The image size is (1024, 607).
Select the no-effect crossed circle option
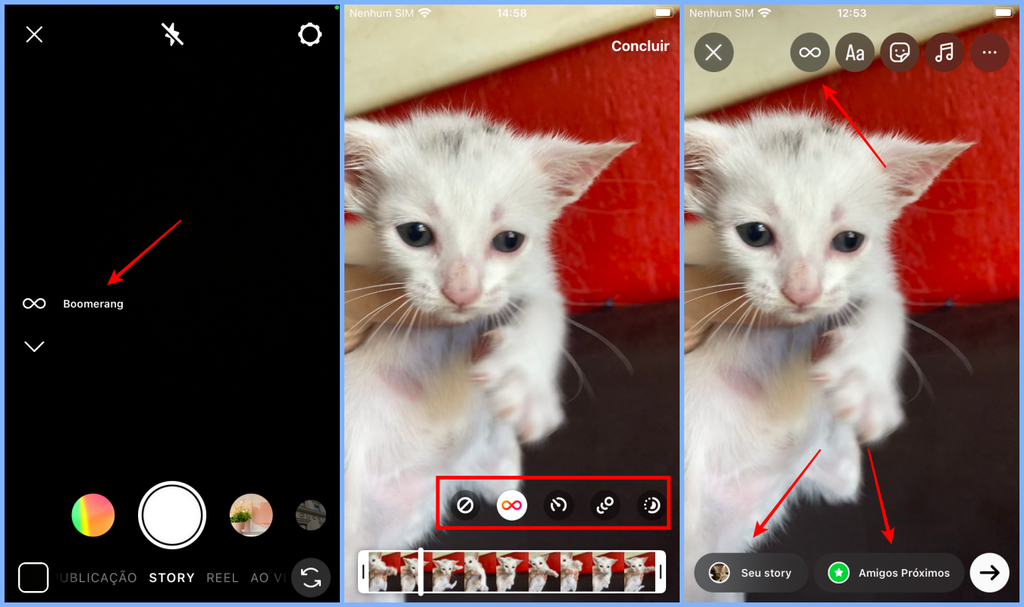[465, 505]
